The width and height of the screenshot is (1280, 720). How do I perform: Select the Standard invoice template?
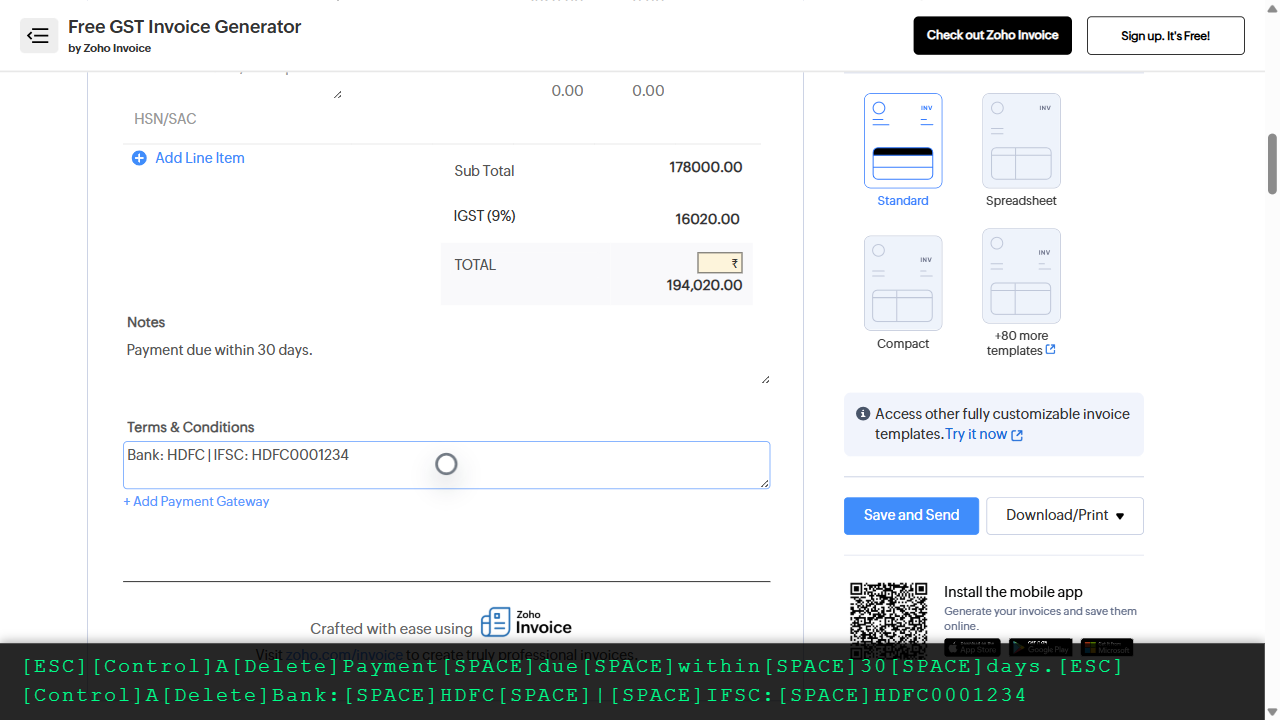tap(902, 140)
